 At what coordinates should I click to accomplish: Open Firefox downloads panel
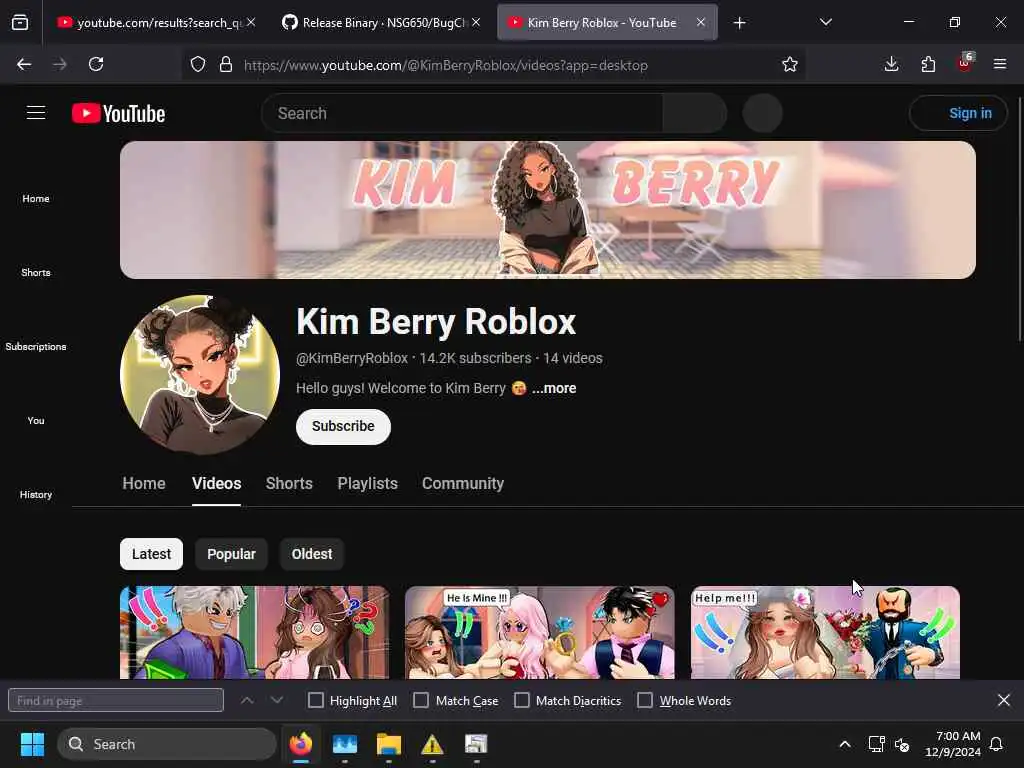pos(891,64)
